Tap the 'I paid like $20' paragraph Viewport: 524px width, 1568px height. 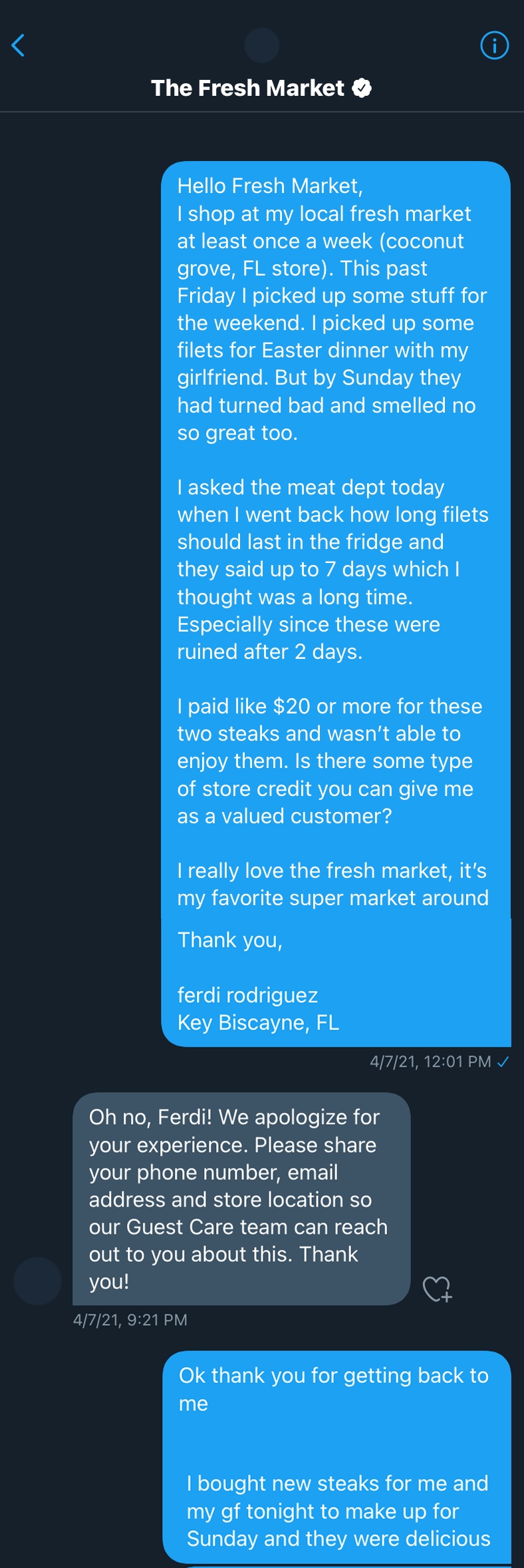329,761
